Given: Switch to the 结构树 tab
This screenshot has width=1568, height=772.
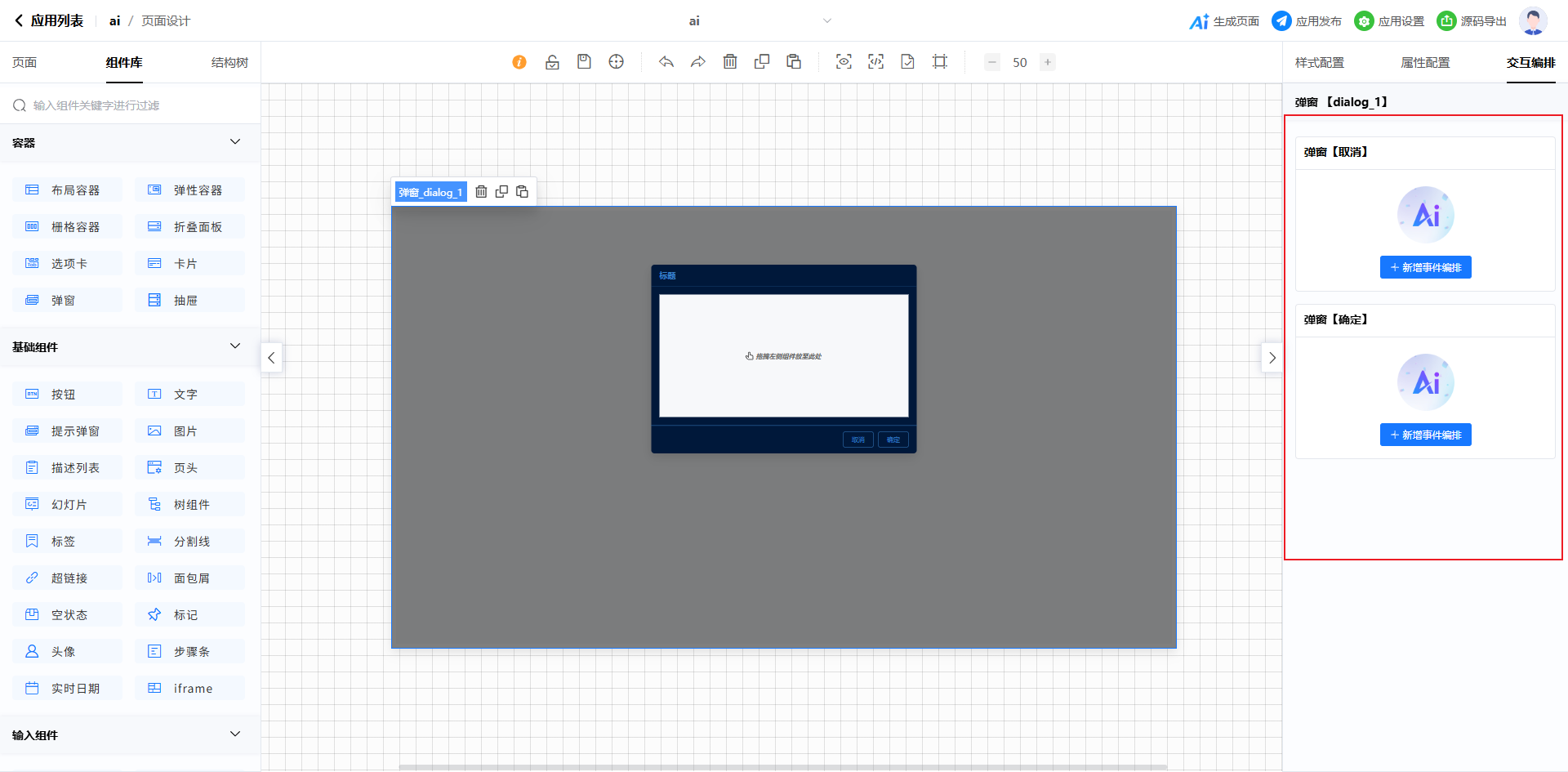Looking at the screenshot, I should [229, 63].
